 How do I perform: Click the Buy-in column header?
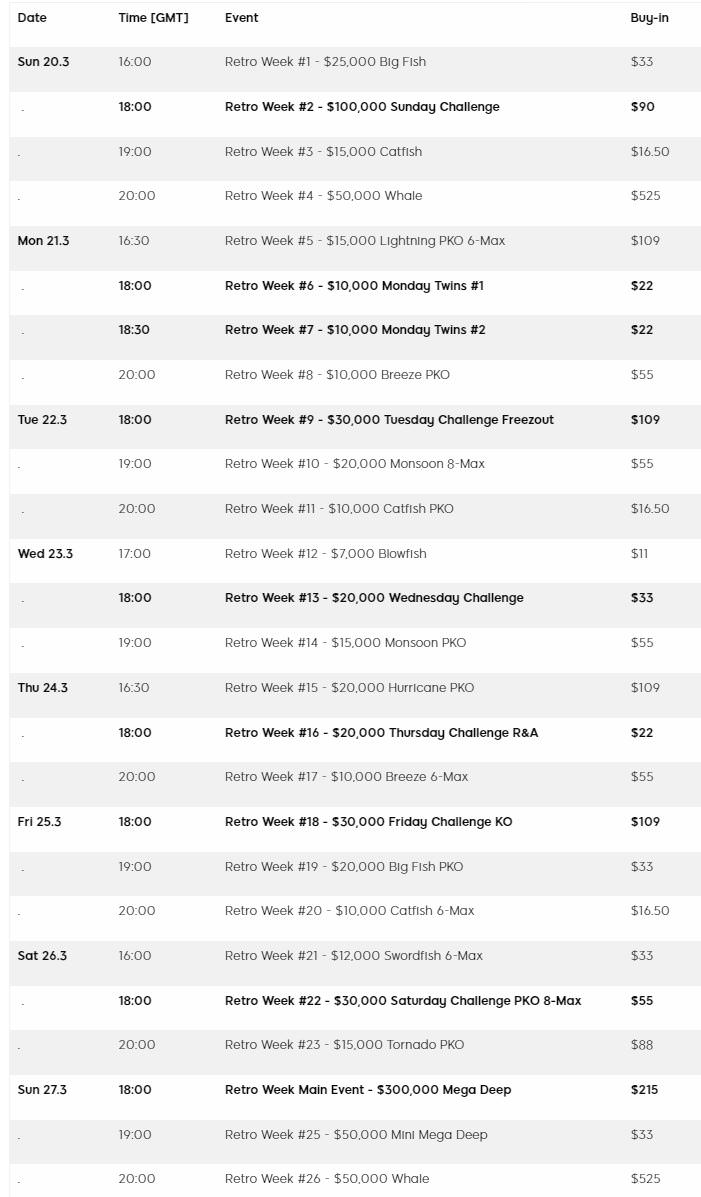pos(650,18)
